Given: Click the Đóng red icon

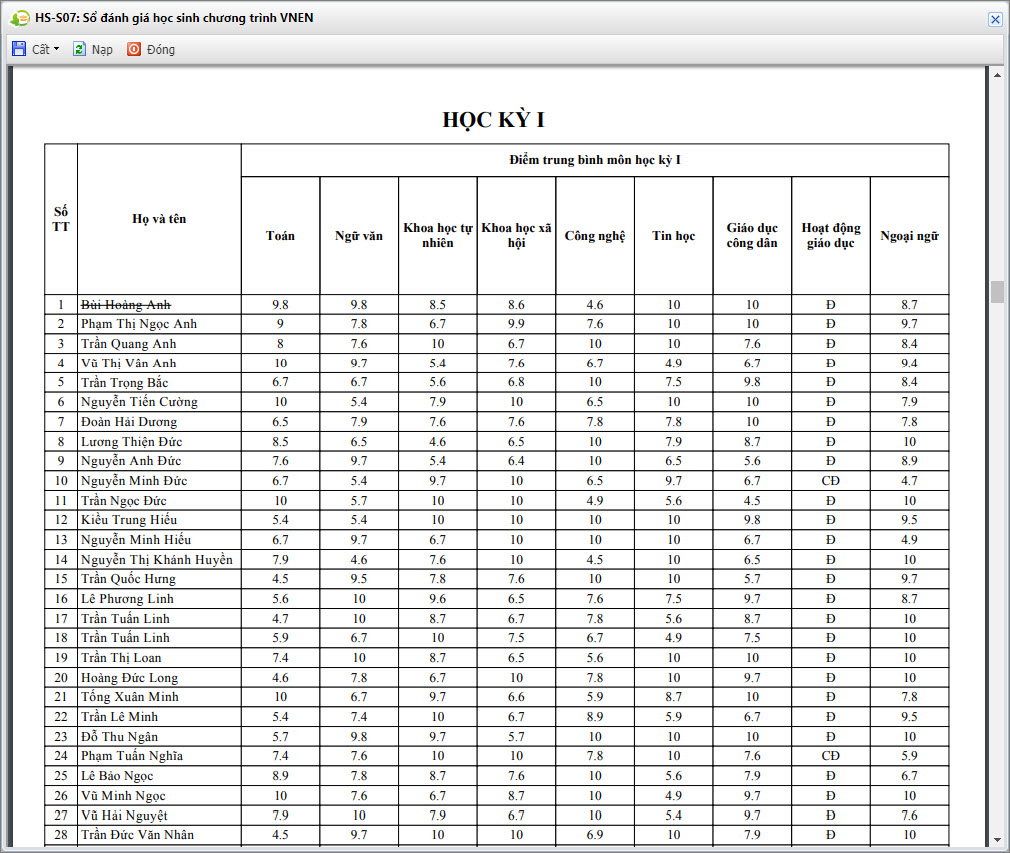Looking at the screenshot, I should (134, 49).
